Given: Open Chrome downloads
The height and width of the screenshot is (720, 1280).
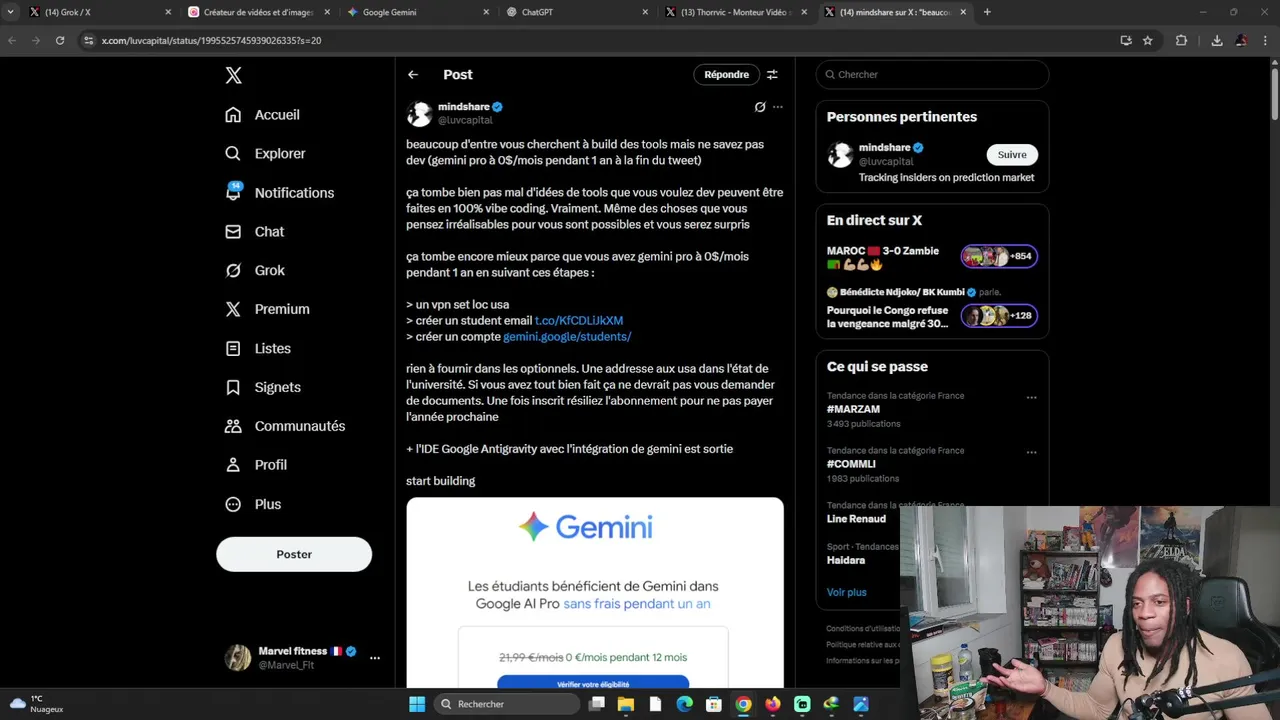Looking at the screenshot, I should pos(1217,41).
